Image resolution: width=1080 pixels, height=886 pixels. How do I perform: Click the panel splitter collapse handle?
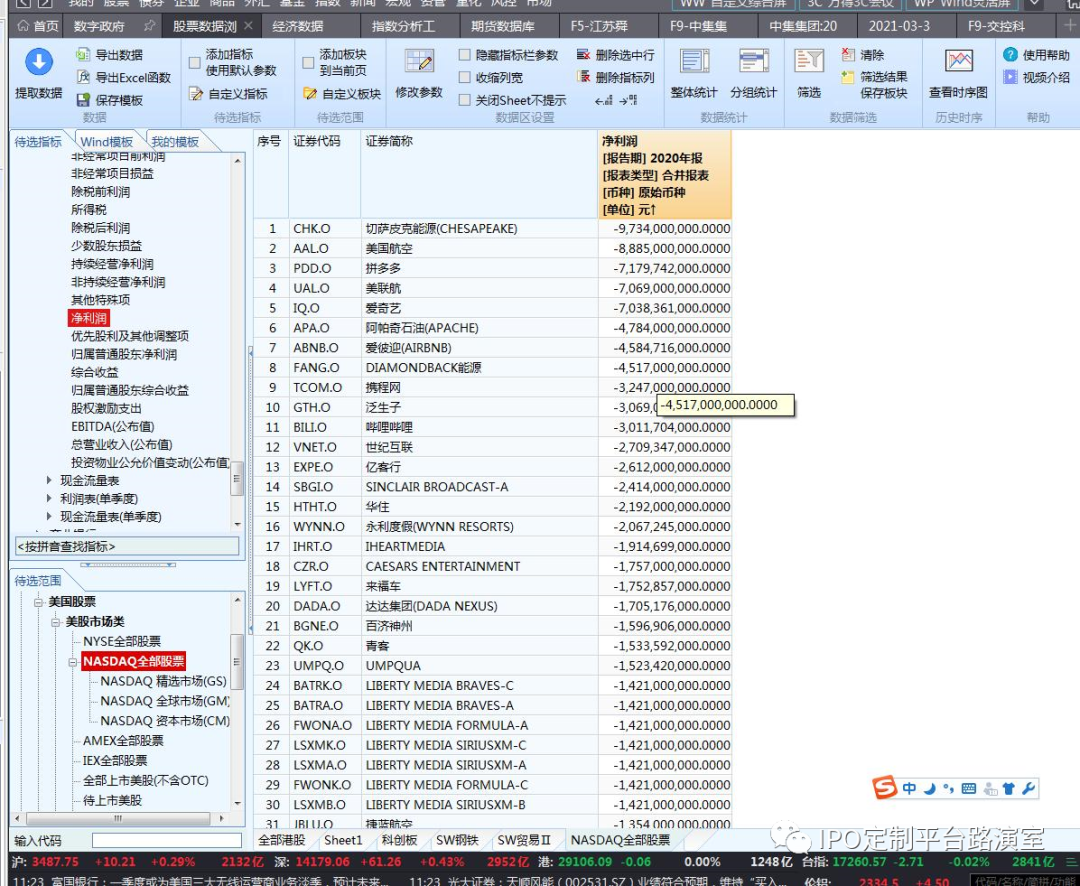tap(250, 491)
